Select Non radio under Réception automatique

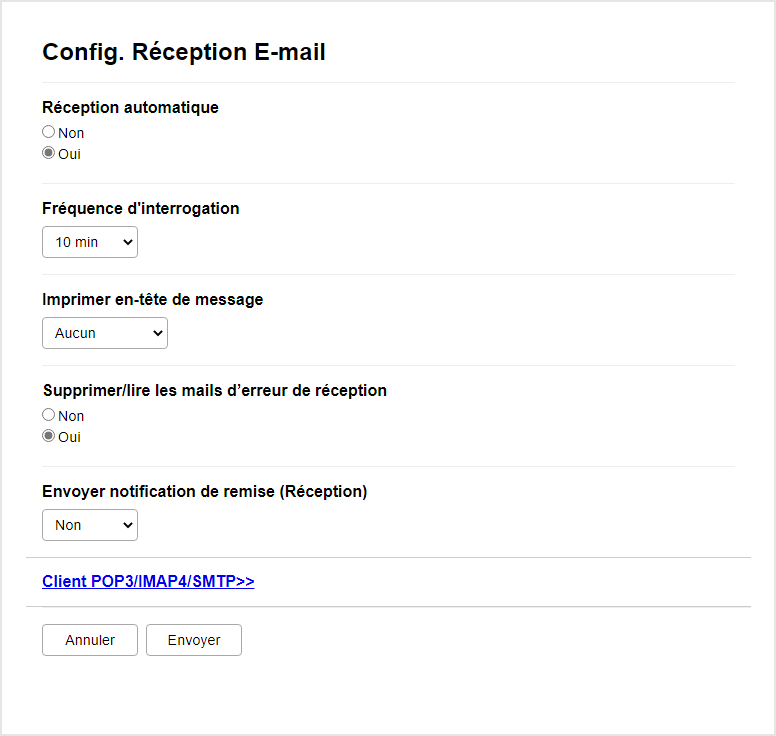click(x=48, y=132)
